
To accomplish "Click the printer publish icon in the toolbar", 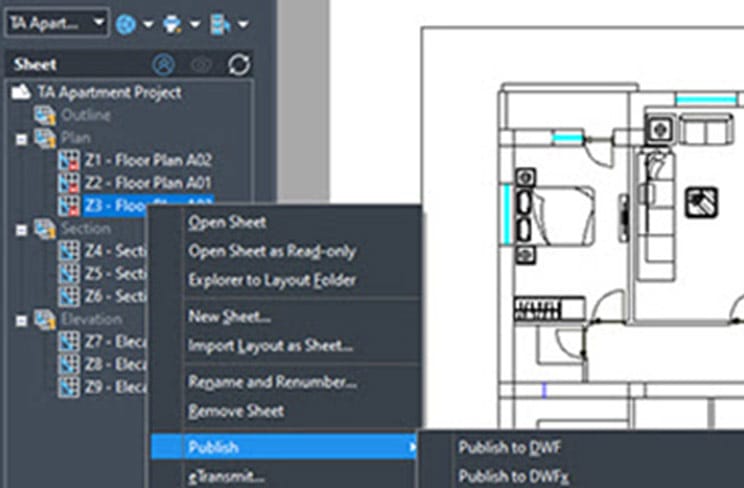I will coord(173,22).
